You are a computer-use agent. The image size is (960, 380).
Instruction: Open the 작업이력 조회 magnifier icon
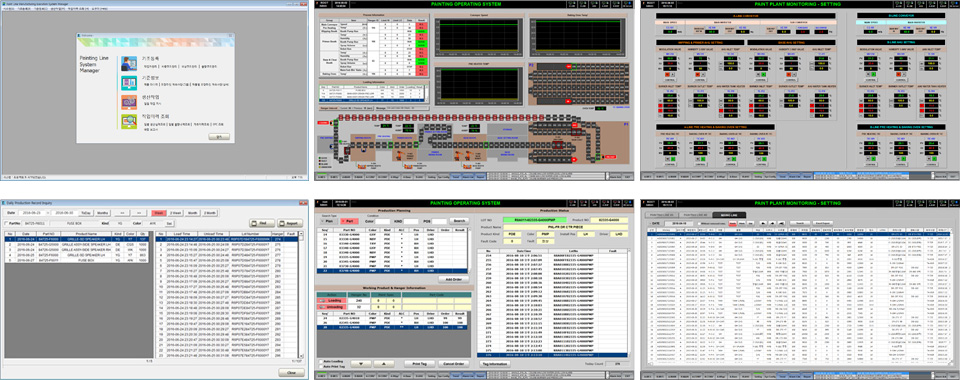129,121
